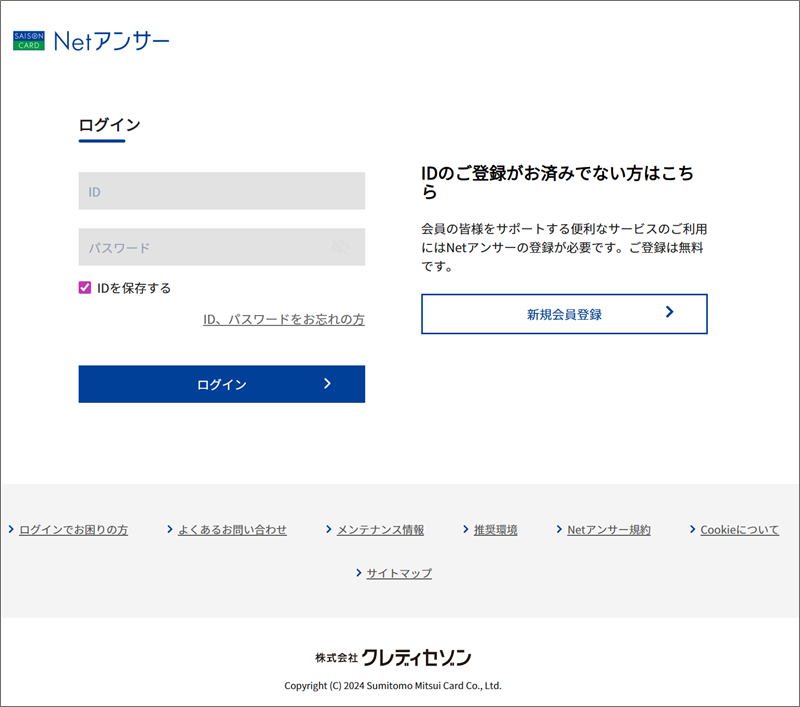
Task: Click the arrow icon on the blue ログイン button
Action: [327, 384]
